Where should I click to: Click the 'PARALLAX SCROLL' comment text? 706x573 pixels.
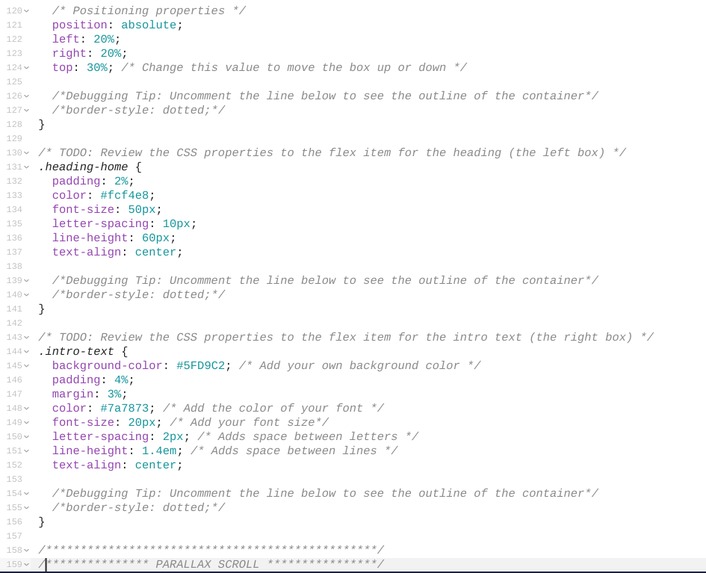[x=207, y=564]
